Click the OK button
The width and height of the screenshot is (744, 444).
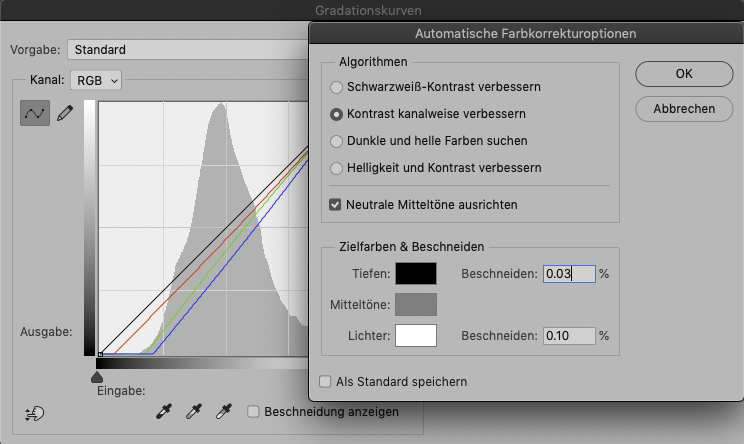[684, 73]
